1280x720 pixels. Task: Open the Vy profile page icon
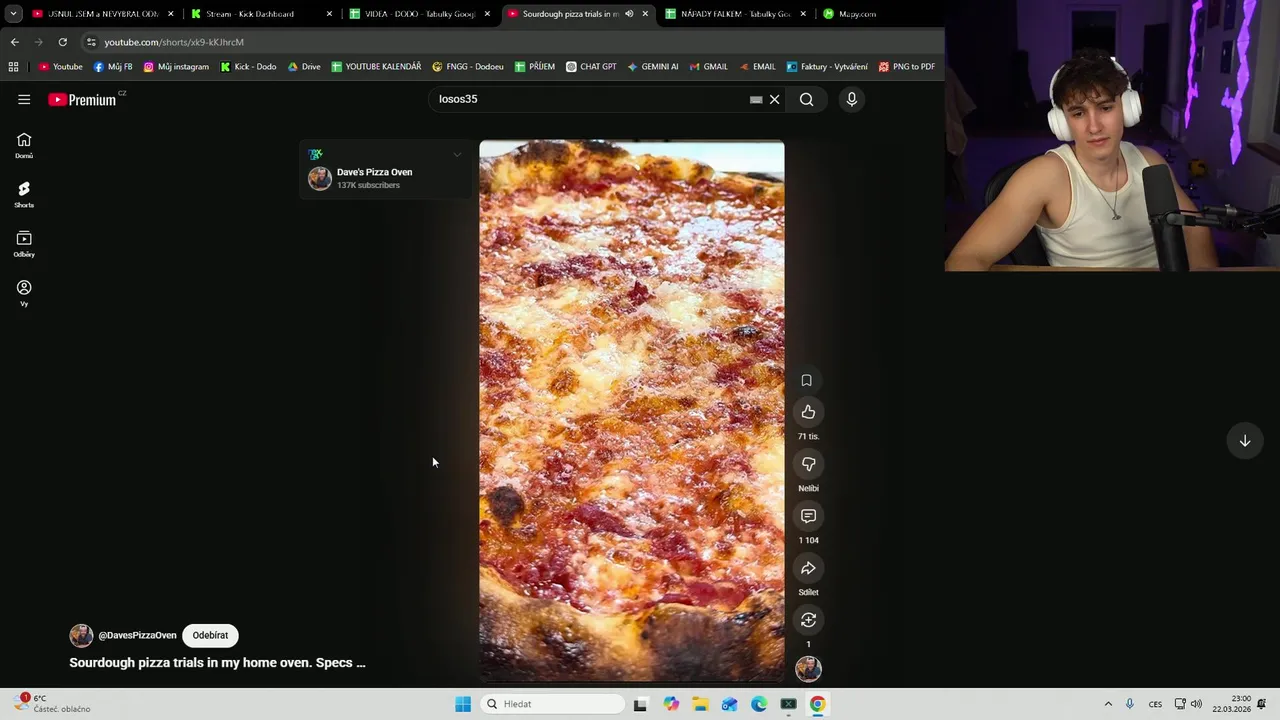click(24, 293)
